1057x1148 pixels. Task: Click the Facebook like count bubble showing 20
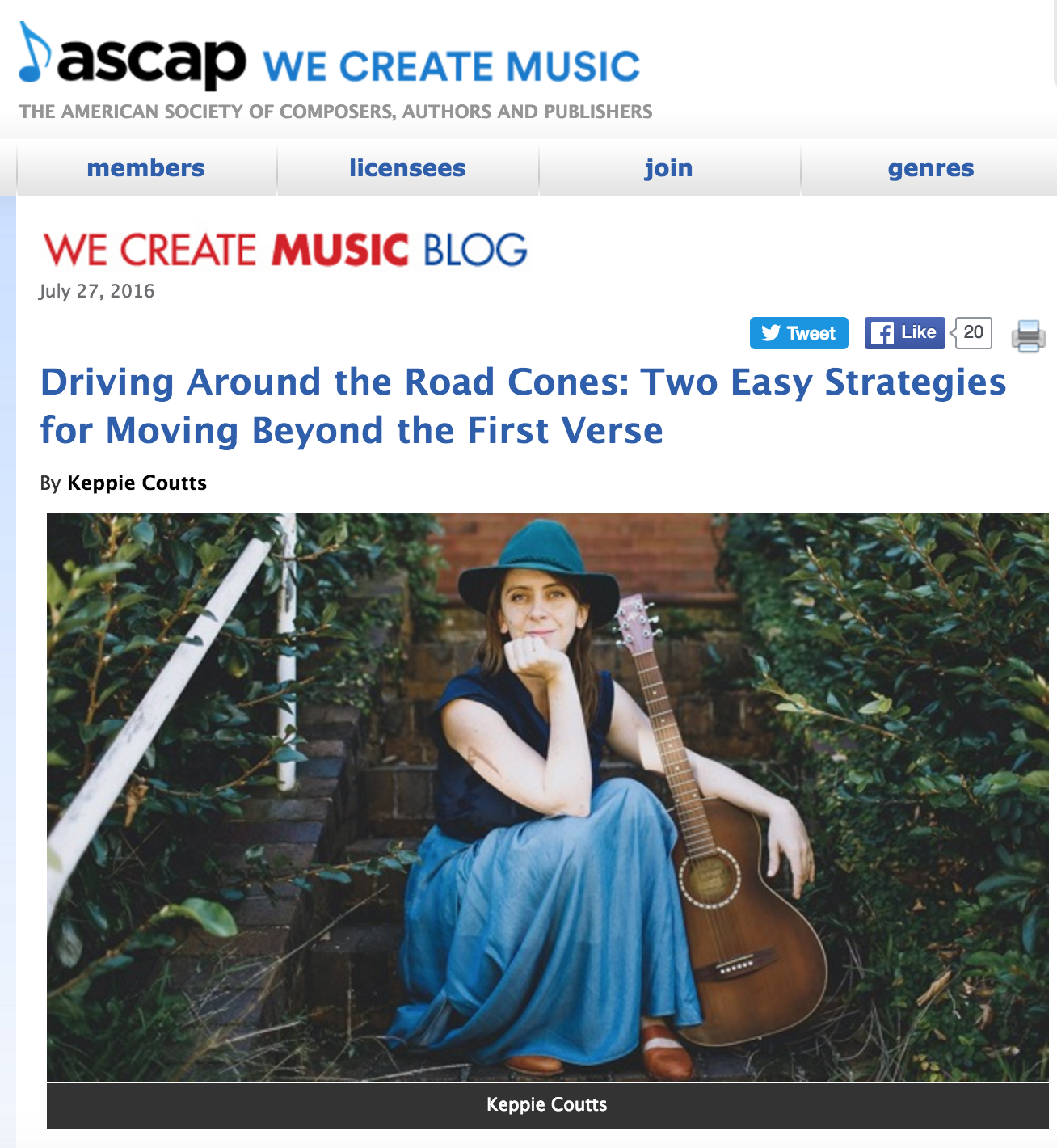click(973, 332)
